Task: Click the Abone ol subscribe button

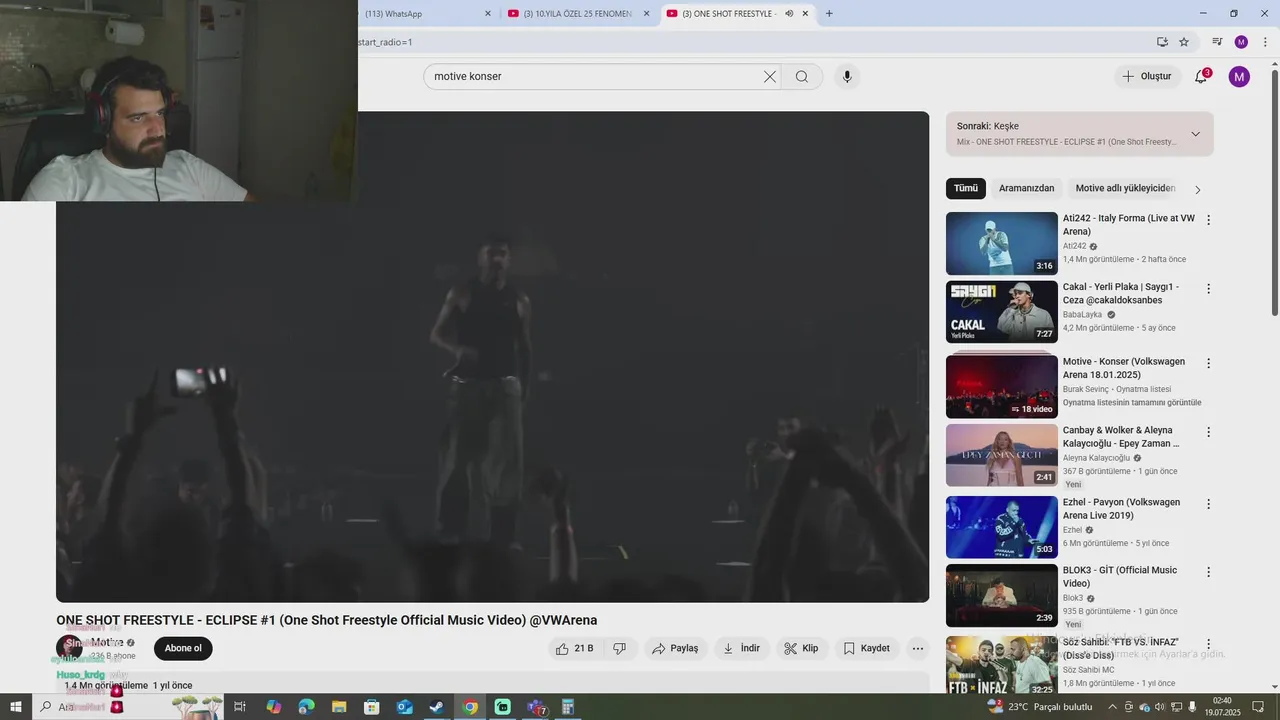Action: tap(183, 648)
